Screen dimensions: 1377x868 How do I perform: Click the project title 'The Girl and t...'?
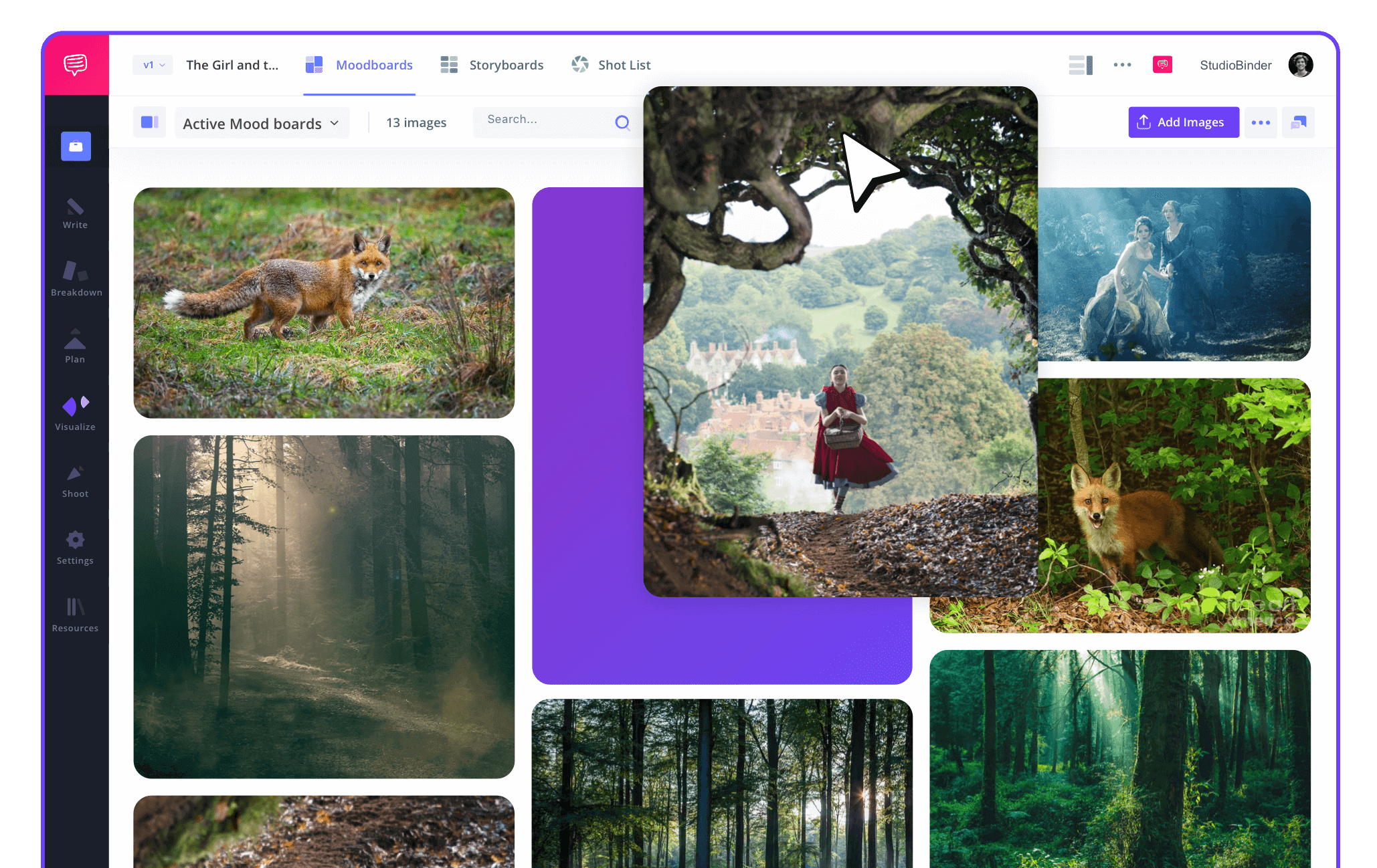click(232, 65)
